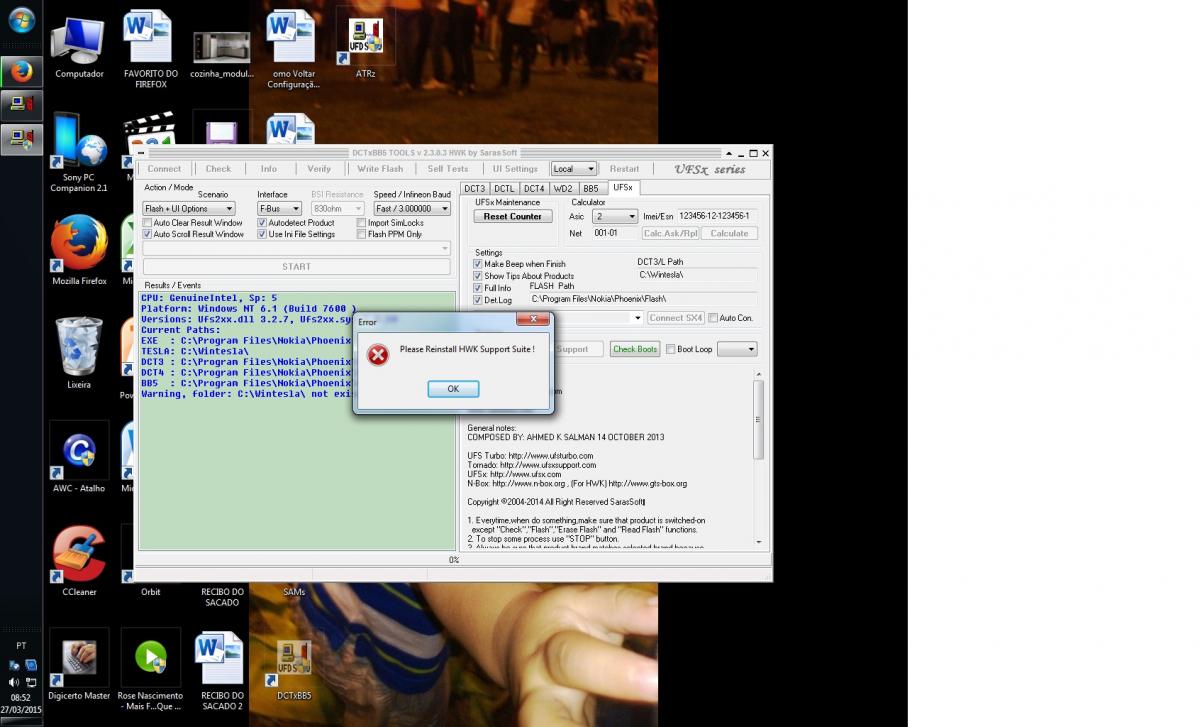Click the Reset Counter button
Image resolution: width=1200 pixels, height=727 pixels.
point(513,216)
